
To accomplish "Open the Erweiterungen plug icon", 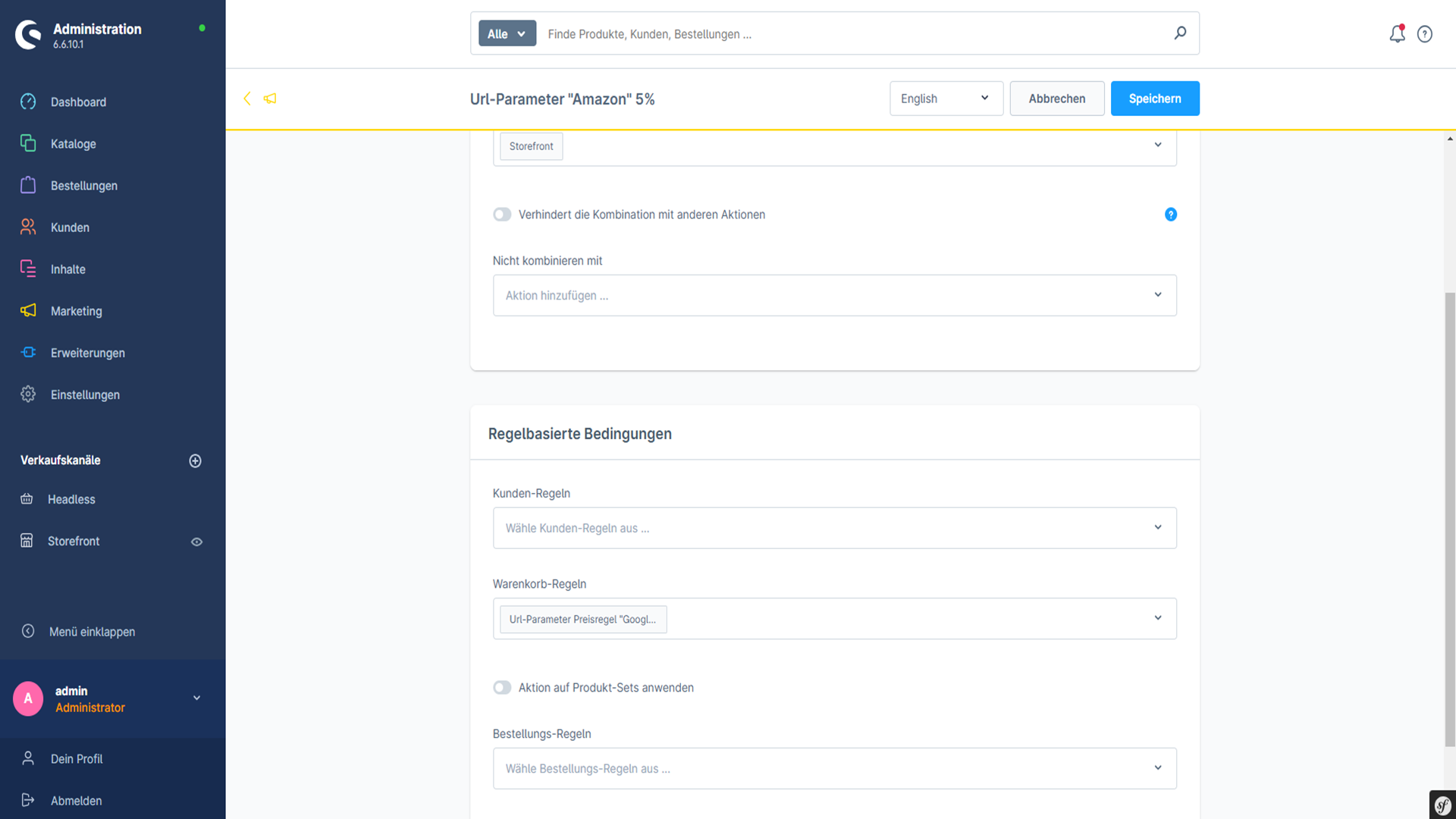I will pos(28,352).
